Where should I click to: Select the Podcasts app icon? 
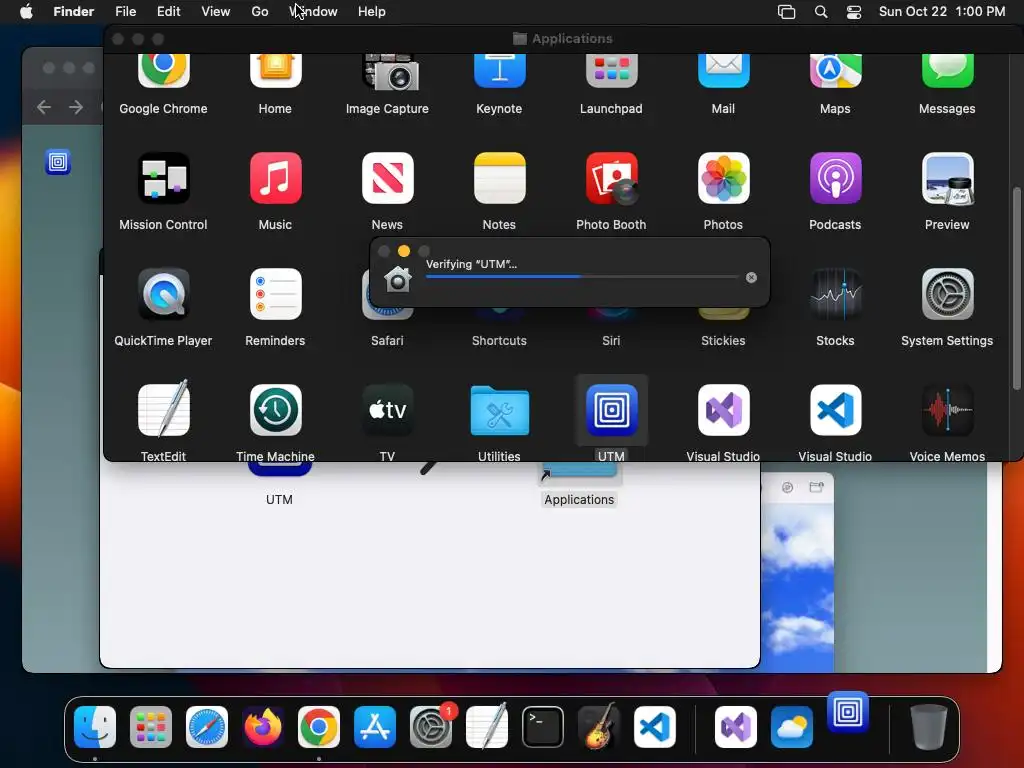pyautogui.click(x=835, y=178)
